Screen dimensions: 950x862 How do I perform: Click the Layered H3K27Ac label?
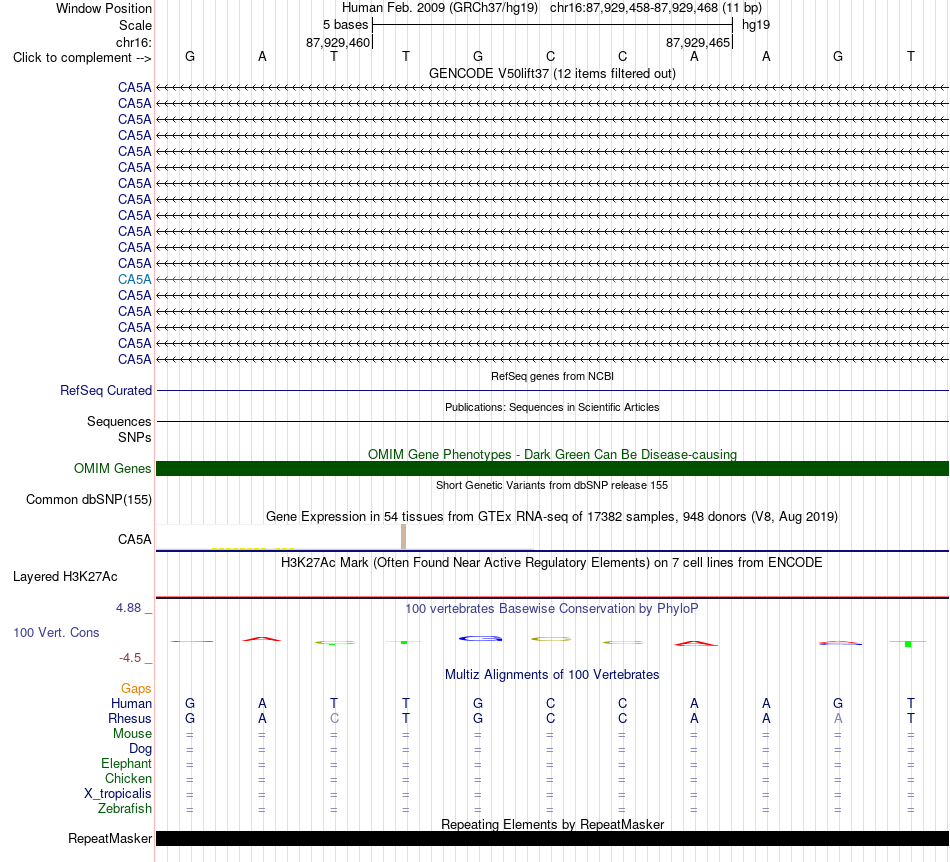coord(65,577)
